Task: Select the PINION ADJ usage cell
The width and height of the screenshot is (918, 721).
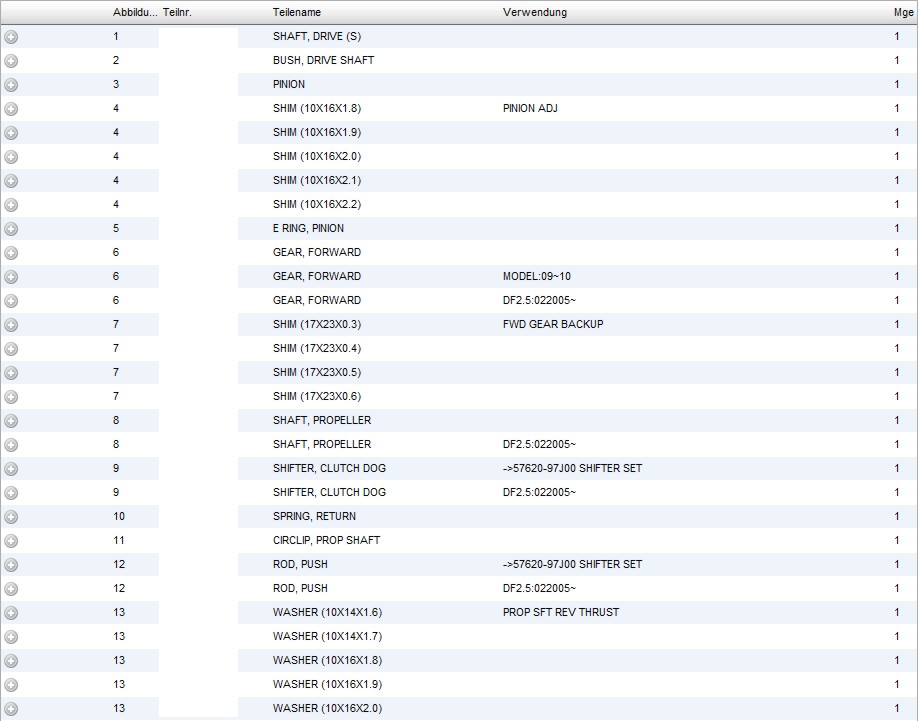Action: [530, 109]
